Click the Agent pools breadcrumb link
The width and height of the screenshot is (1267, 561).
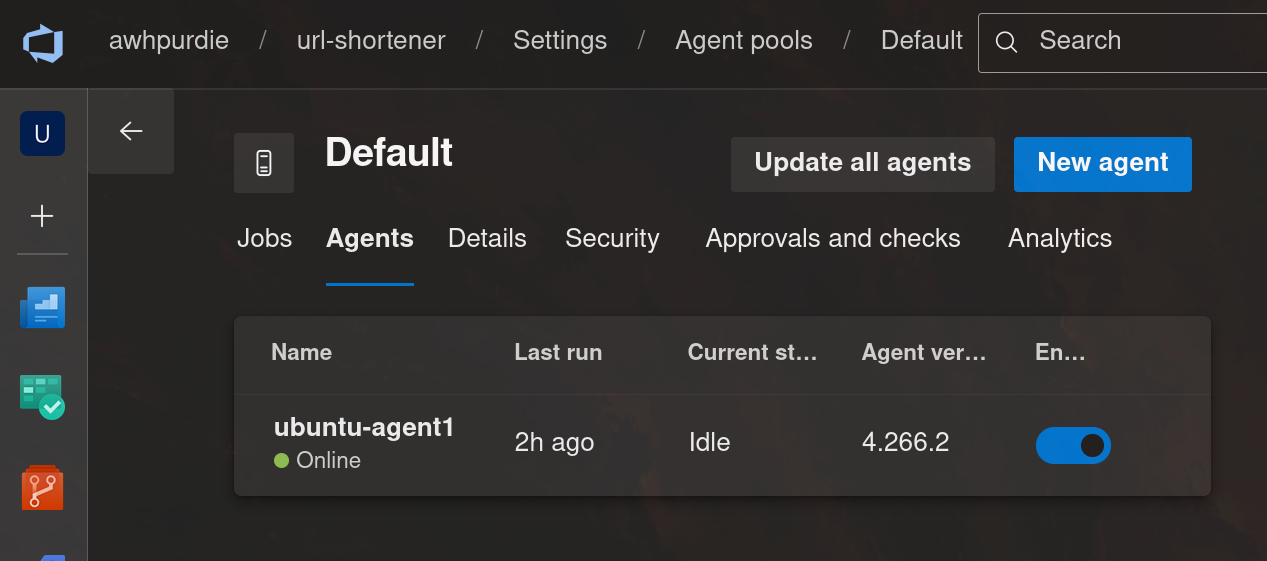pos(744,41)
